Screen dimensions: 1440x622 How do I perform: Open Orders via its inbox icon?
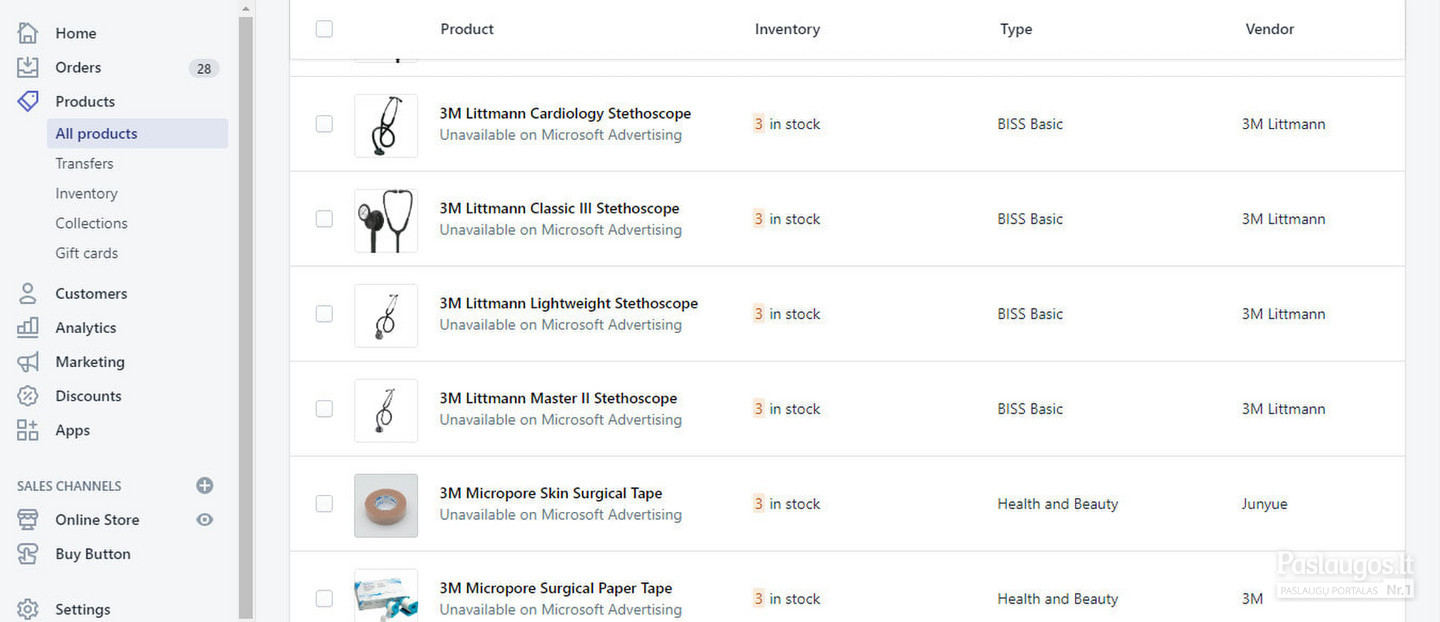pos(28,67)
